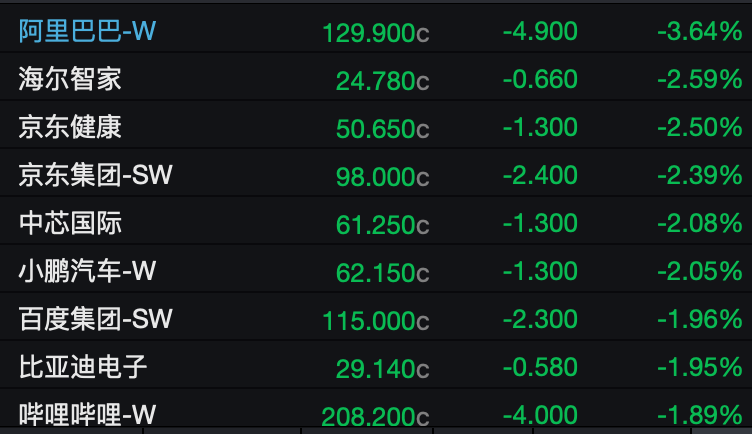Click the -3.64% percentage change

pyautogui.click(x=699, y=31)
